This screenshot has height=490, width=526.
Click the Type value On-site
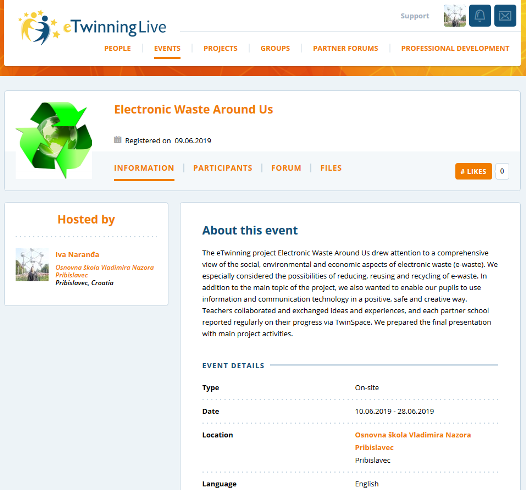click(x=367, y=388)
